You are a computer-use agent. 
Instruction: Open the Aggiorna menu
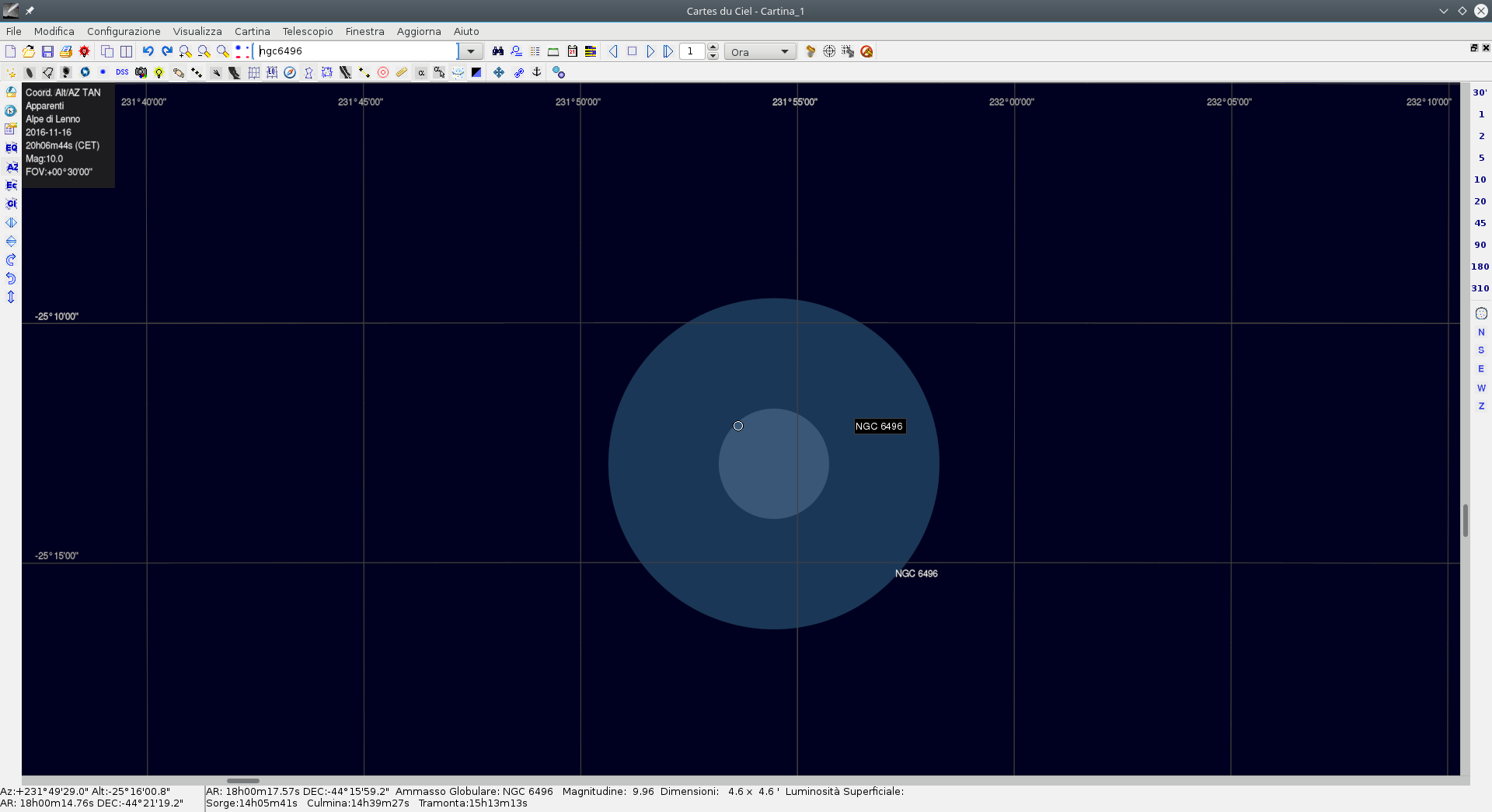coord(419,31)
